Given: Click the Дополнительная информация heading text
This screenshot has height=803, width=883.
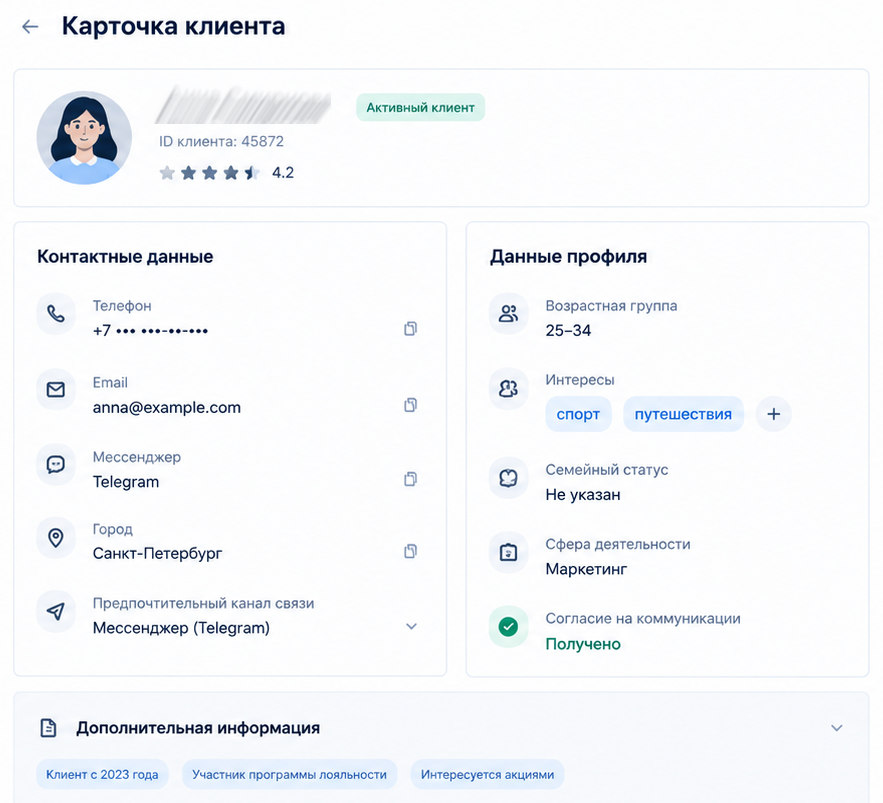Looking at the screenshot, I should pyautogui.click(x=198, y=728).
